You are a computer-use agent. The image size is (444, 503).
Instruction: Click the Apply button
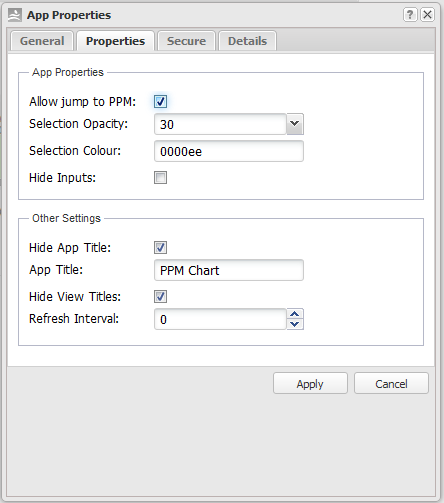pyautogui.click(x=310, y=383)
